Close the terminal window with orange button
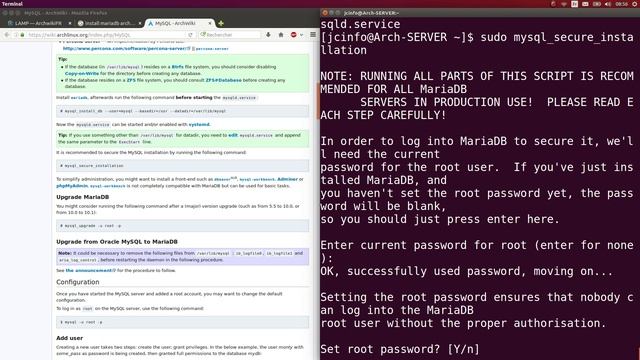Image resolution: width=640 pixels, height=360 pixels. (x=325, y=13)
